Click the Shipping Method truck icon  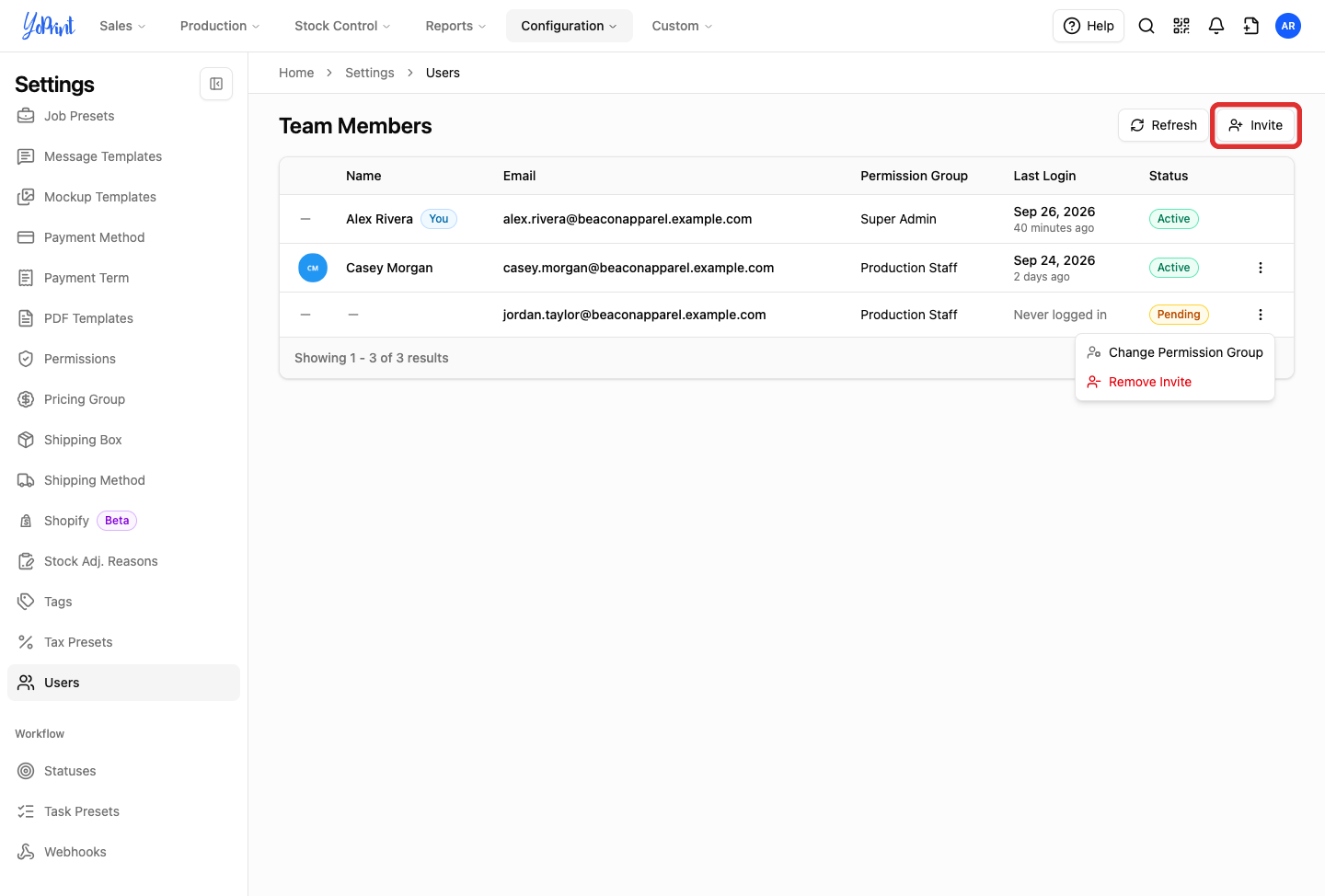pyautogui.click(x=26, y=480)
